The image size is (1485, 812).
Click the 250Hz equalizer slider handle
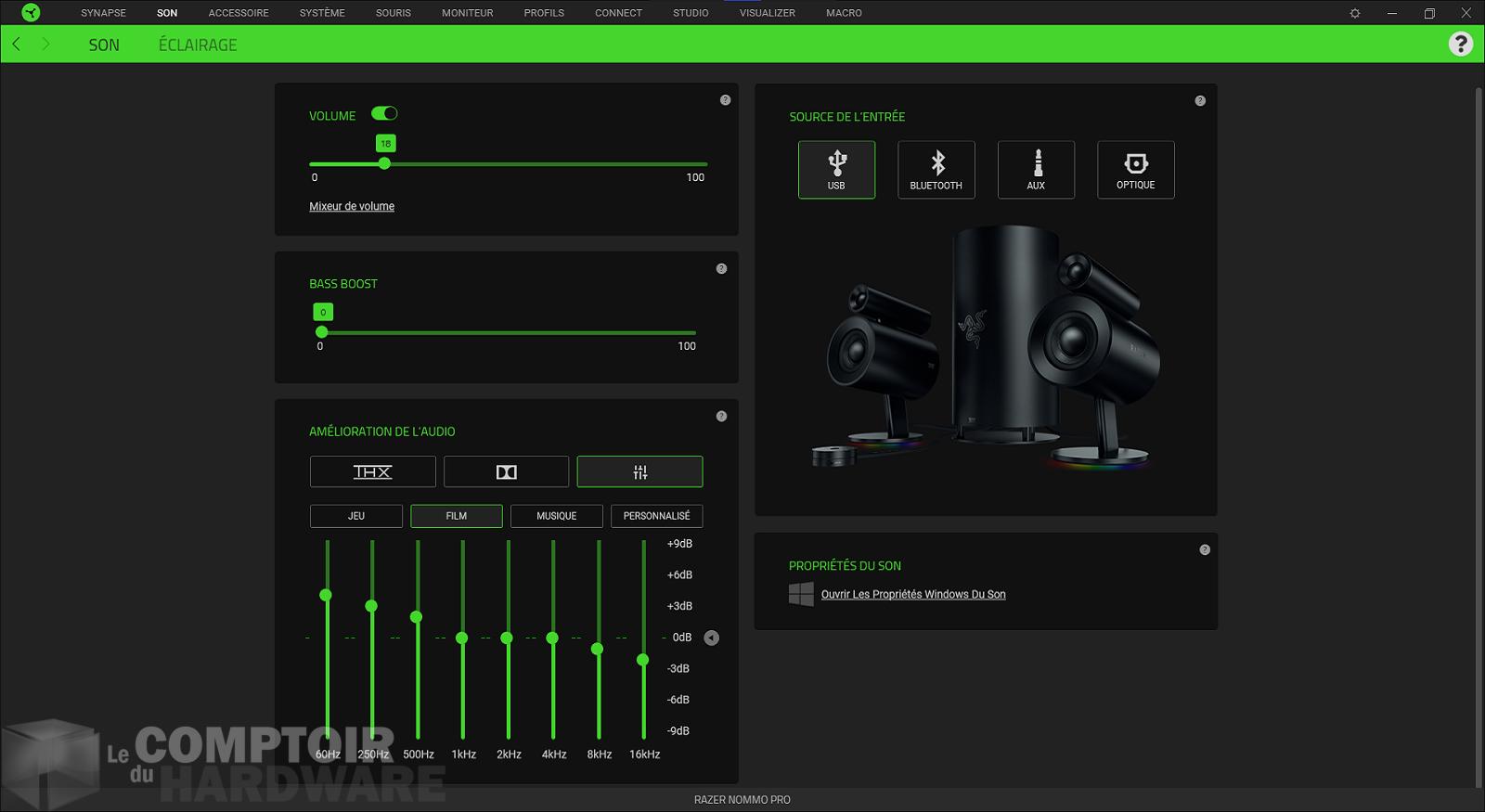[x=371, y=606]
